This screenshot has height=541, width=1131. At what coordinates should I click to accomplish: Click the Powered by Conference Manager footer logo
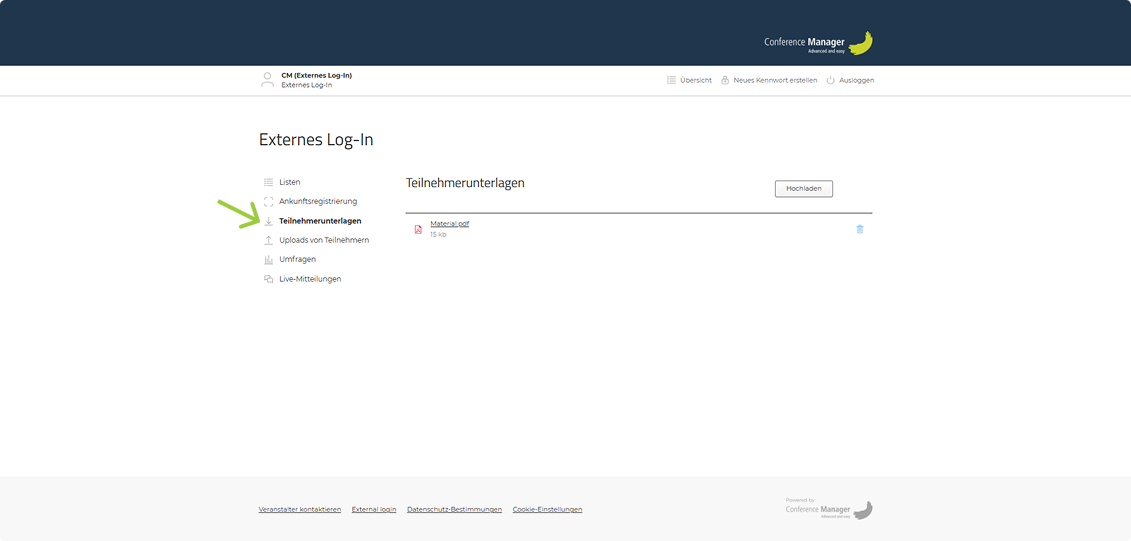(829, 509)
